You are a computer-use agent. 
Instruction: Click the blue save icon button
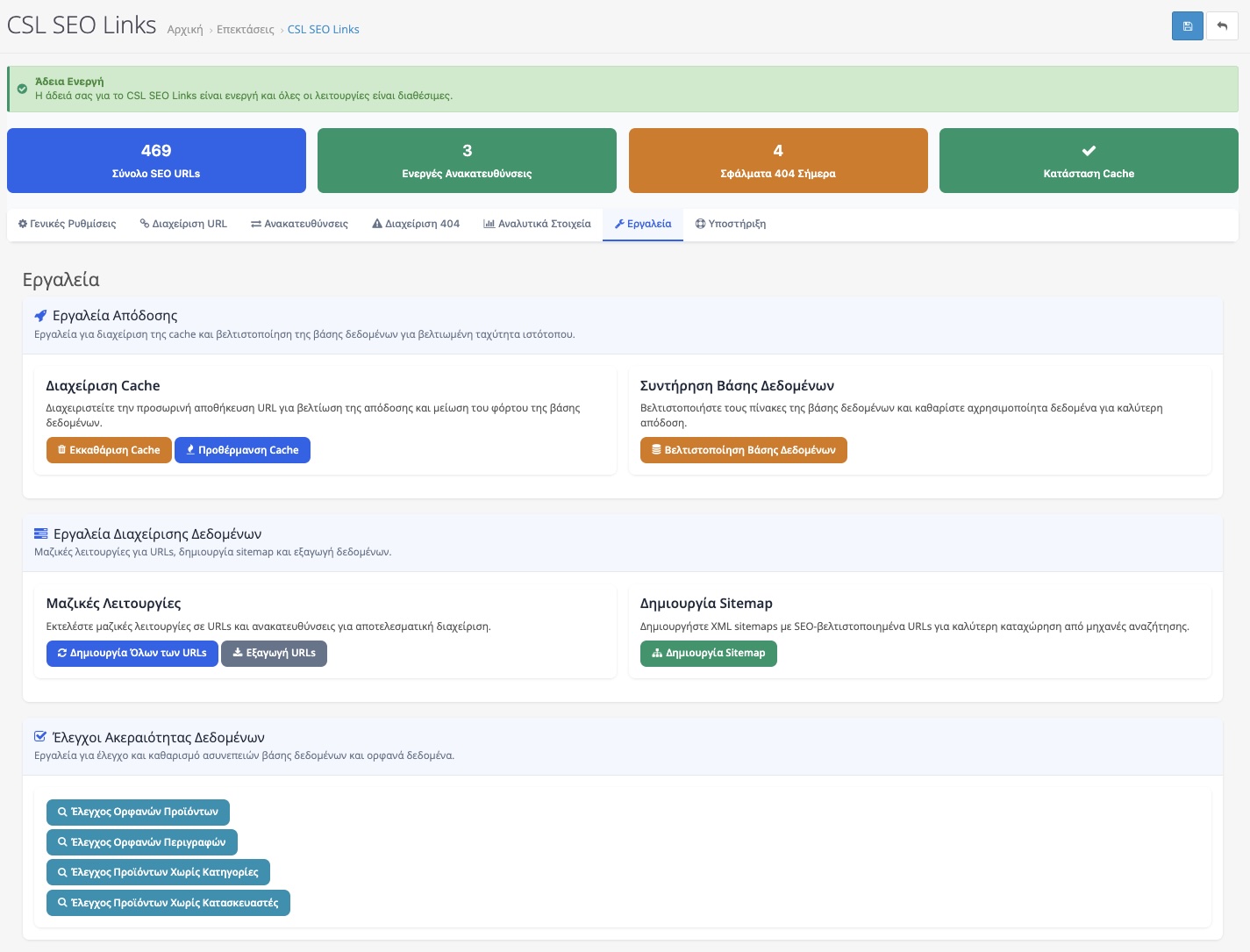(1188, 25)
